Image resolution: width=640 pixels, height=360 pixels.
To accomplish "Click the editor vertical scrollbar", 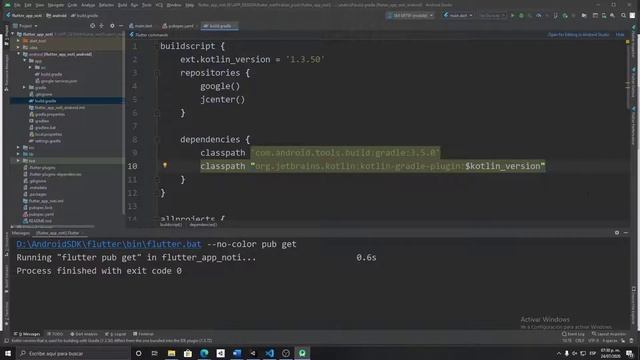I will [628, 76].
